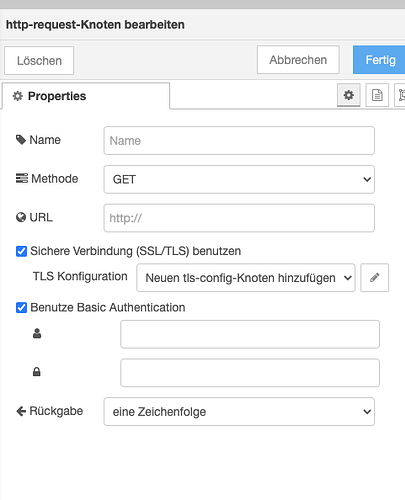Click the Löschen button
Viewport: 405px width, 500px height.
pyautogui.click(x=39, y=60)
